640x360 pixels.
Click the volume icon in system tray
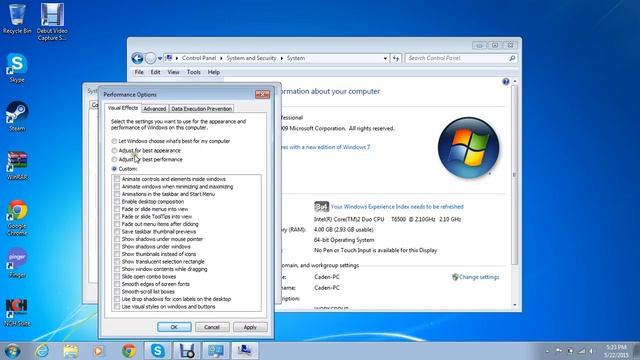tap(591, 351)
